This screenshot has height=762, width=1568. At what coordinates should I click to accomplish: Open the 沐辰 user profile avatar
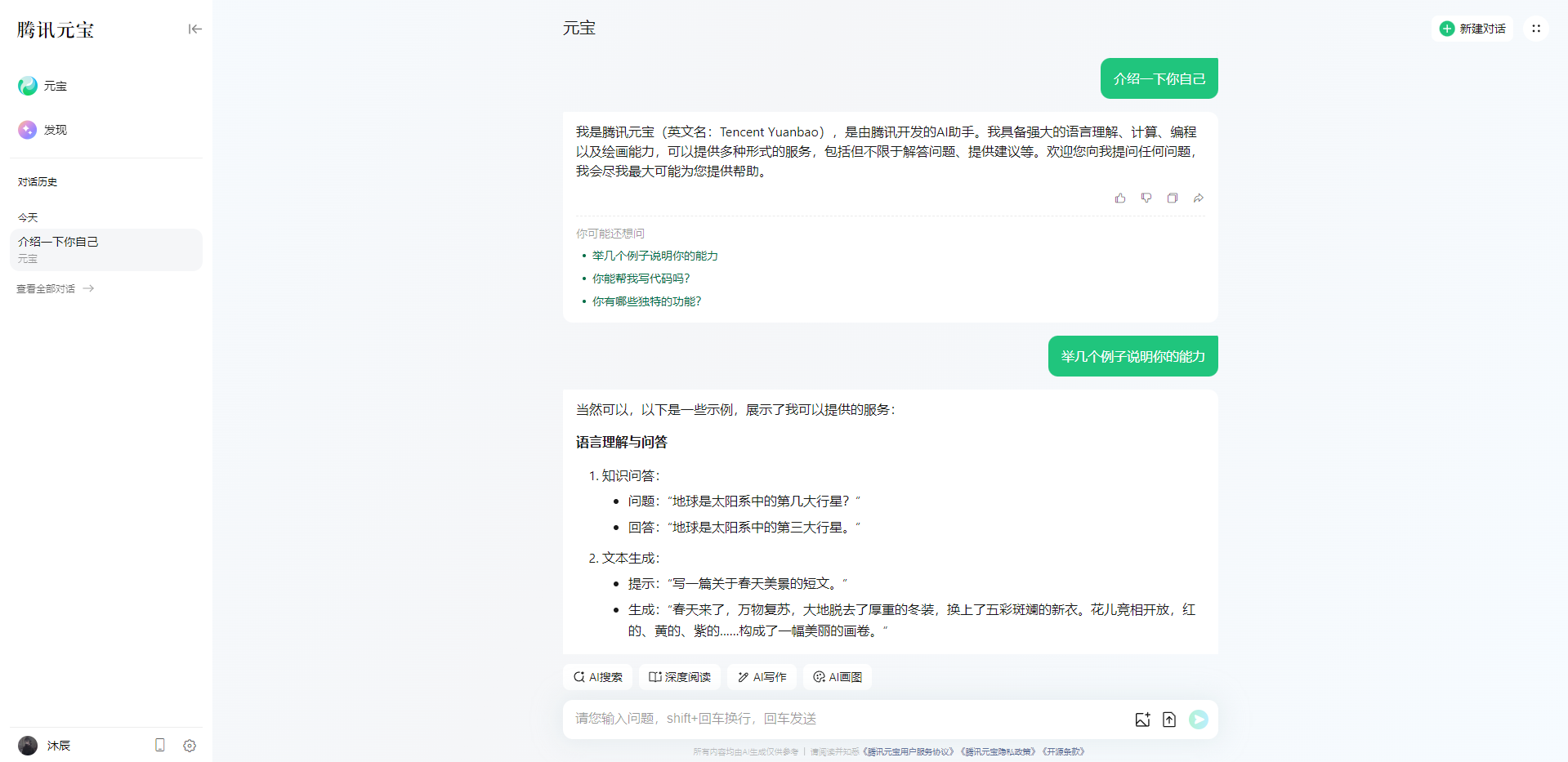click(28, 746)
